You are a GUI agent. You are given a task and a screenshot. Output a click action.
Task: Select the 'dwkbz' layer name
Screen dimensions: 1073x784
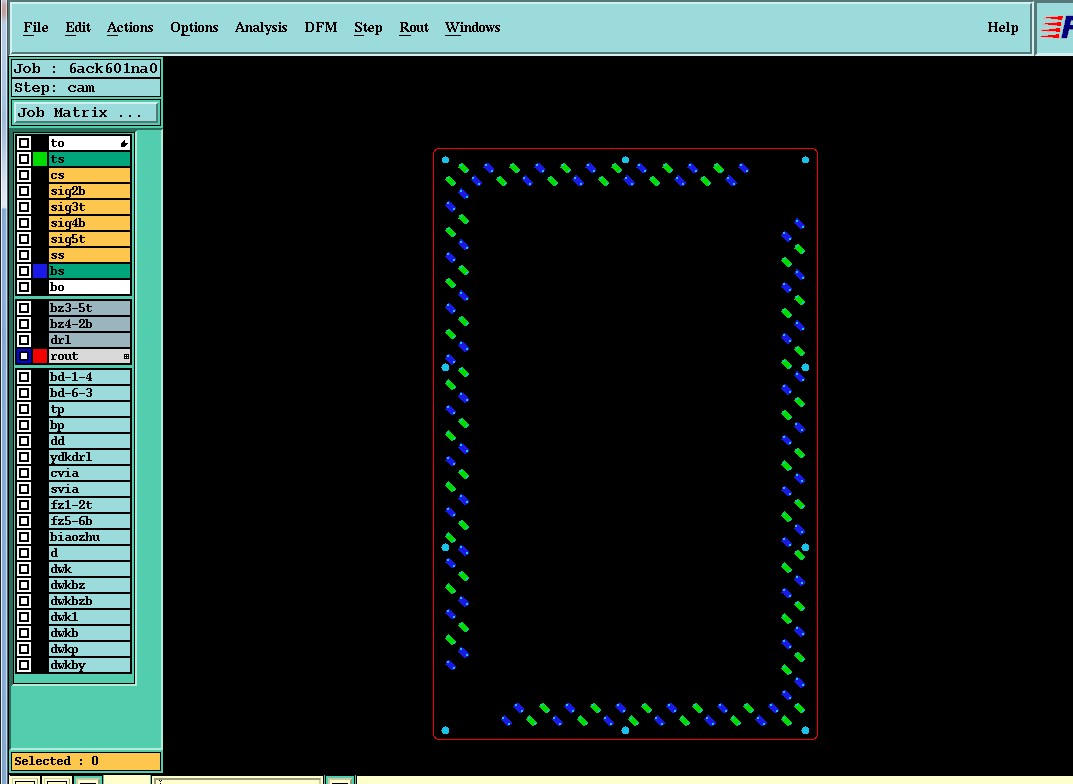click(x=89, y=585)
